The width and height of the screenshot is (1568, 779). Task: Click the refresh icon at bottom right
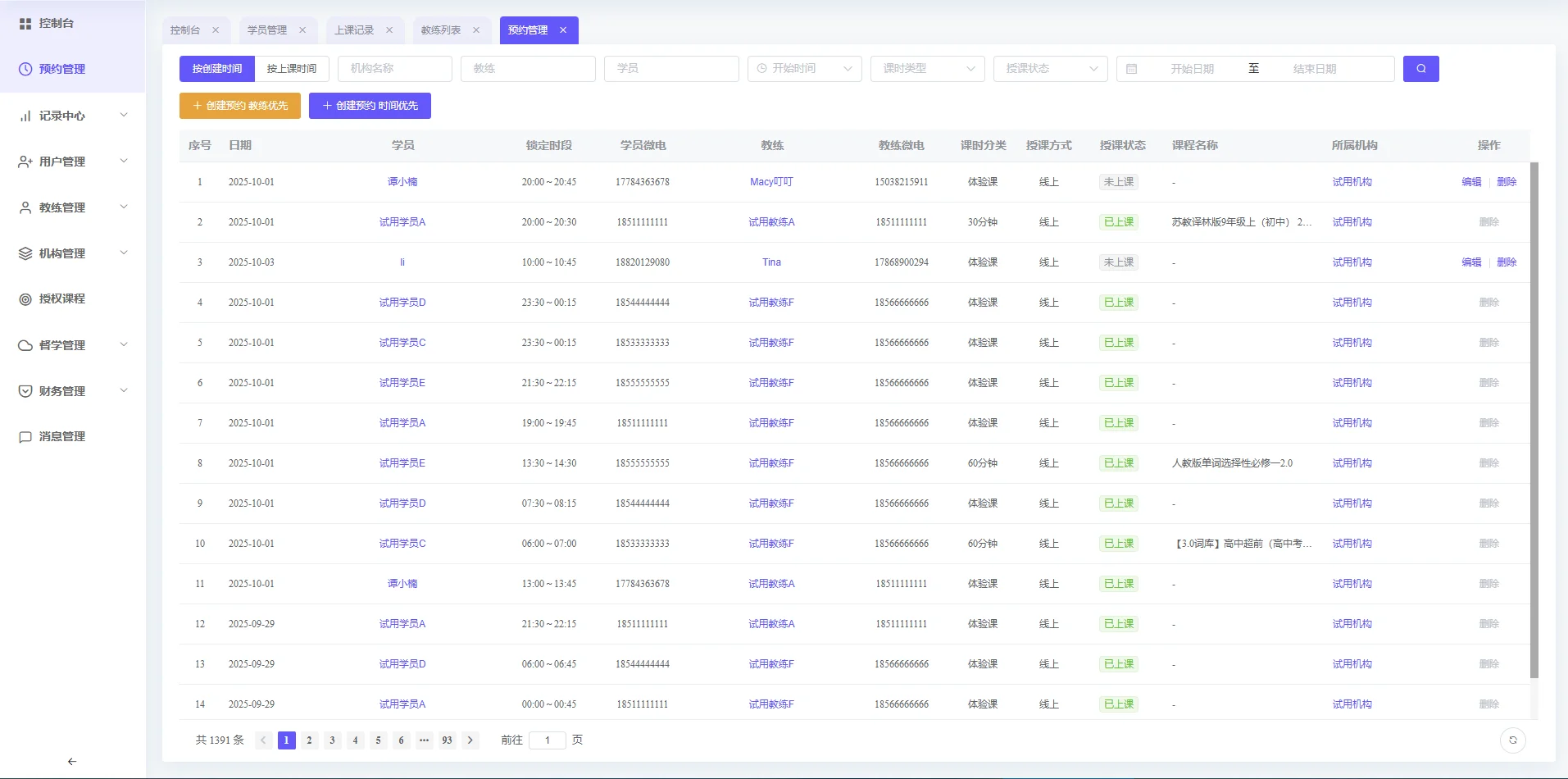(x=1513, y=740)
